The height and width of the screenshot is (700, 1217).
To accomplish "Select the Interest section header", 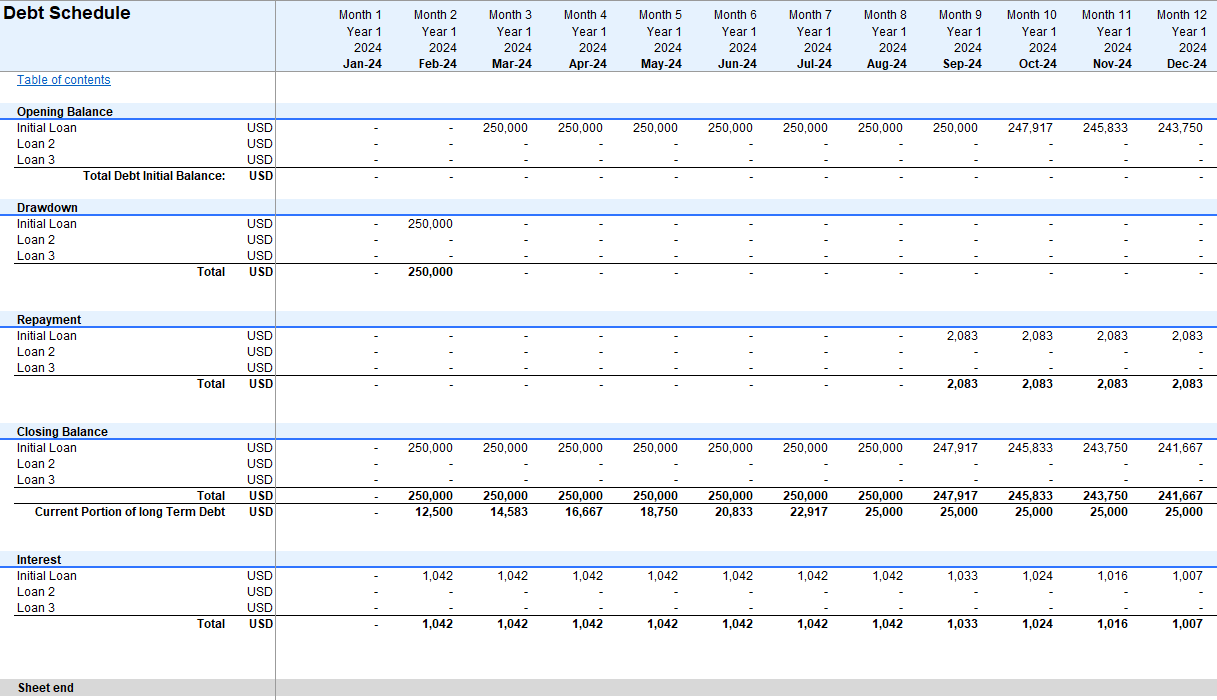I will [x=39, y=560].
